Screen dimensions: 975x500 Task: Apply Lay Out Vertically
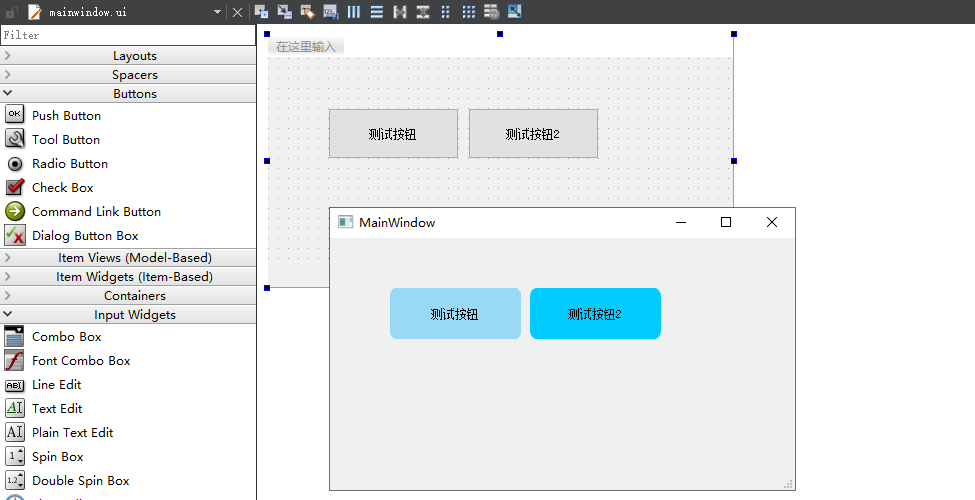tap(377, 11)
